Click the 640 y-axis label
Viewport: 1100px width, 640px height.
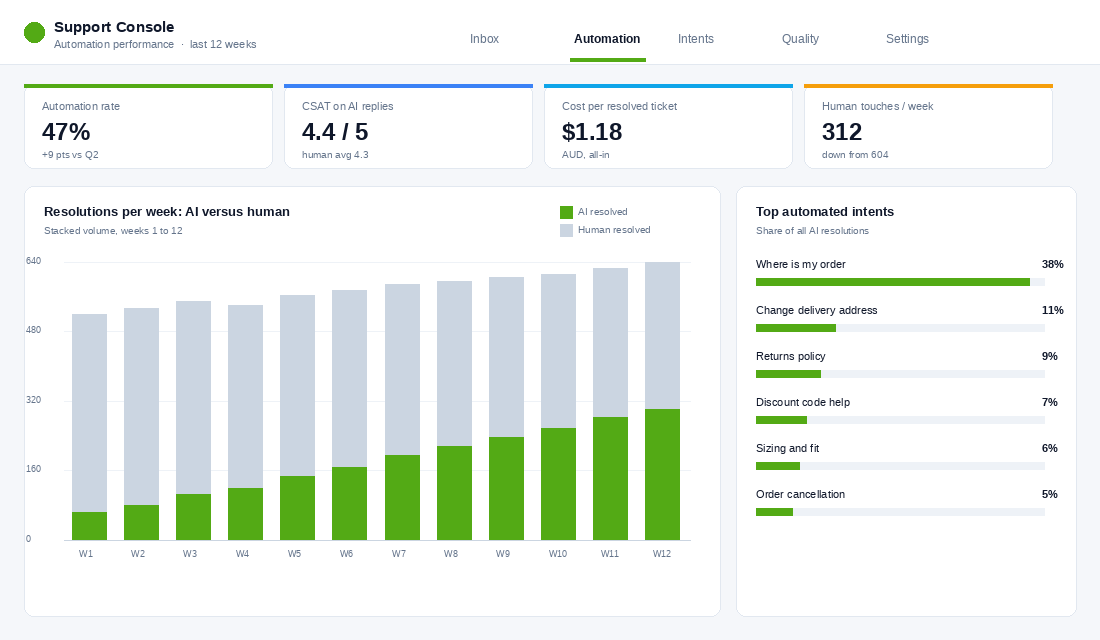point(34,261)
